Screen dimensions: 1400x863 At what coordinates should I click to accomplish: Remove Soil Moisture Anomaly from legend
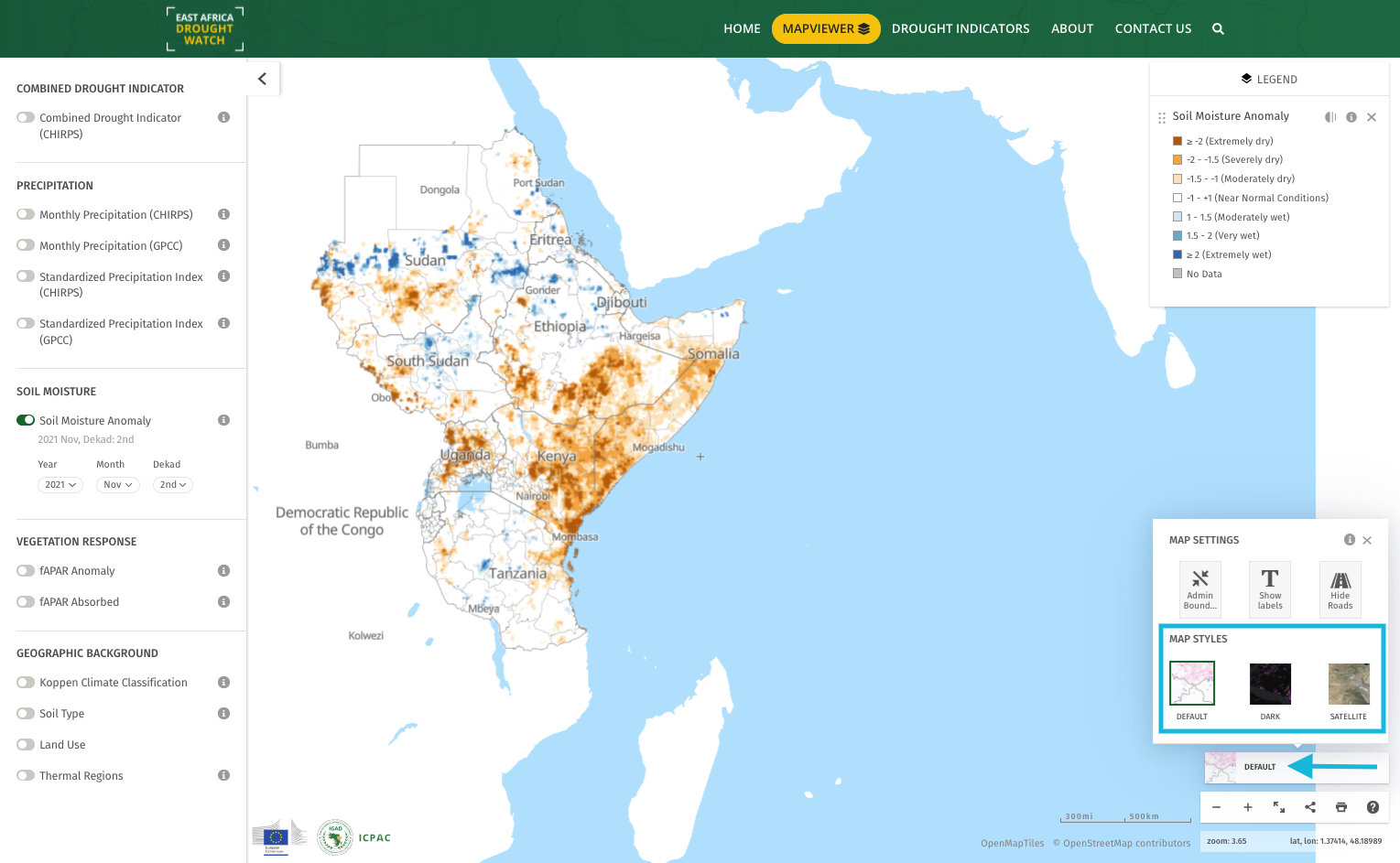[1372, 117]
